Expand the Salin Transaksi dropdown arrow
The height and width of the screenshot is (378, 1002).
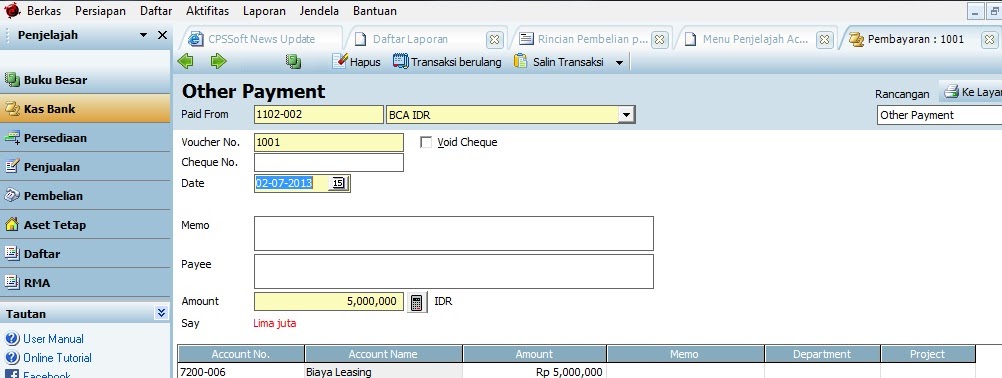619,63
